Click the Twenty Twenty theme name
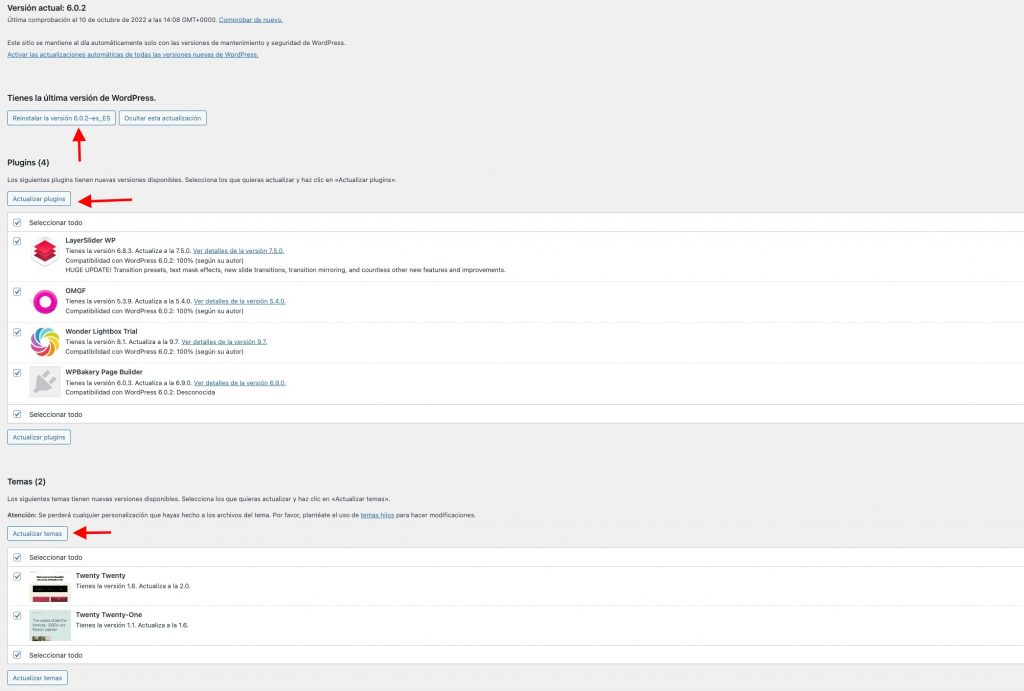Viewport: 1024px width, 691px height. (x=101, y=575)
